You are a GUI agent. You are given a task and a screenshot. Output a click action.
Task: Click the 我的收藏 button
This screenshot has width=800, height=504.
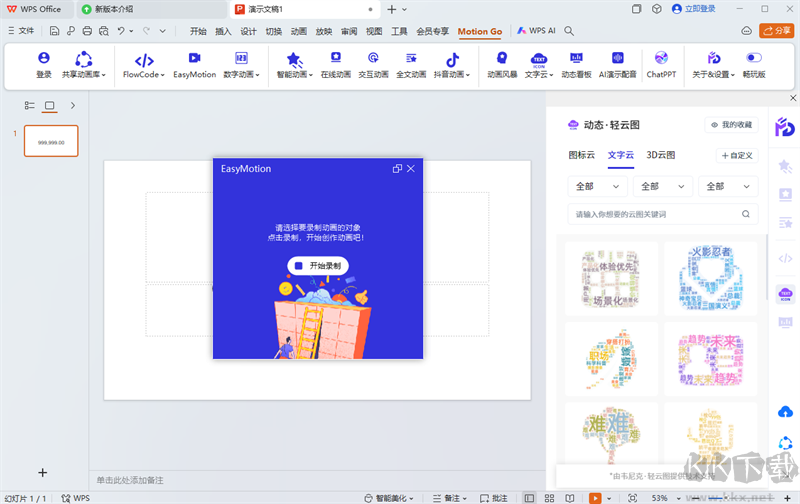(x=733, y=125)
